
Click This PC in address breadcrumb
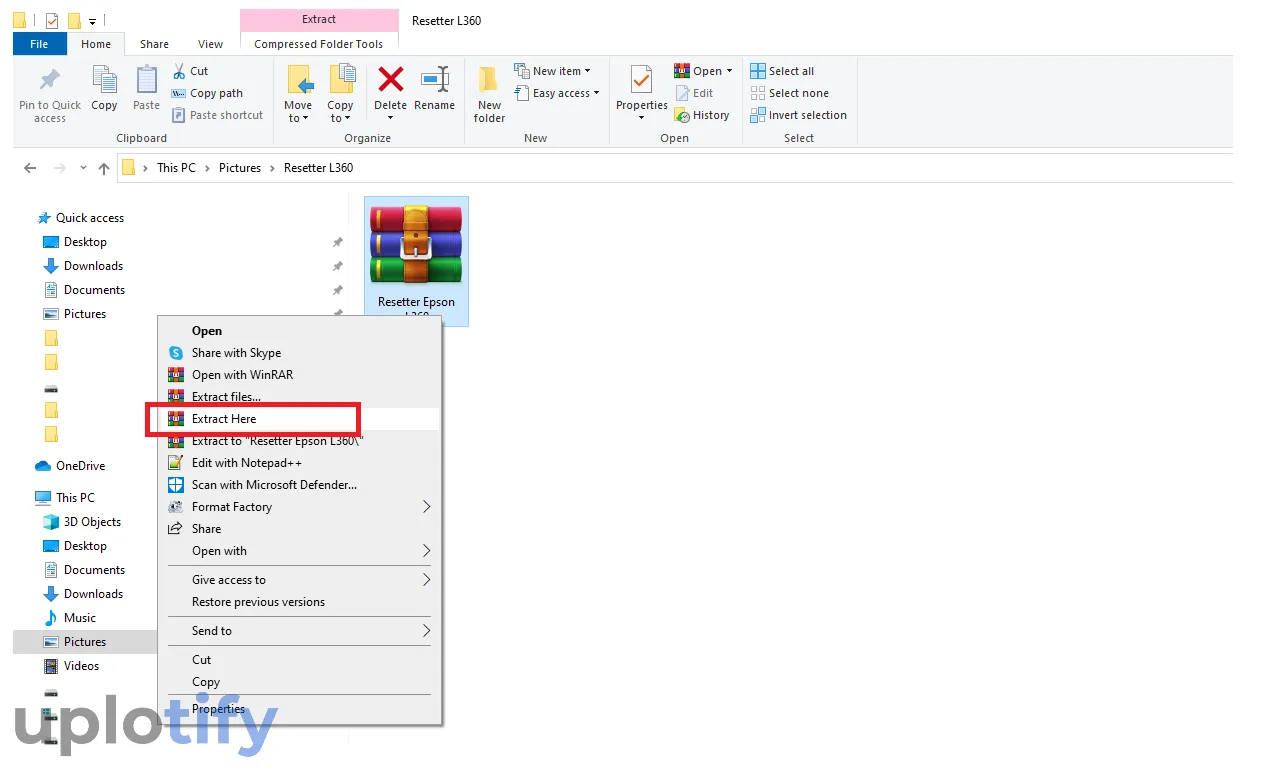(176, 168)
